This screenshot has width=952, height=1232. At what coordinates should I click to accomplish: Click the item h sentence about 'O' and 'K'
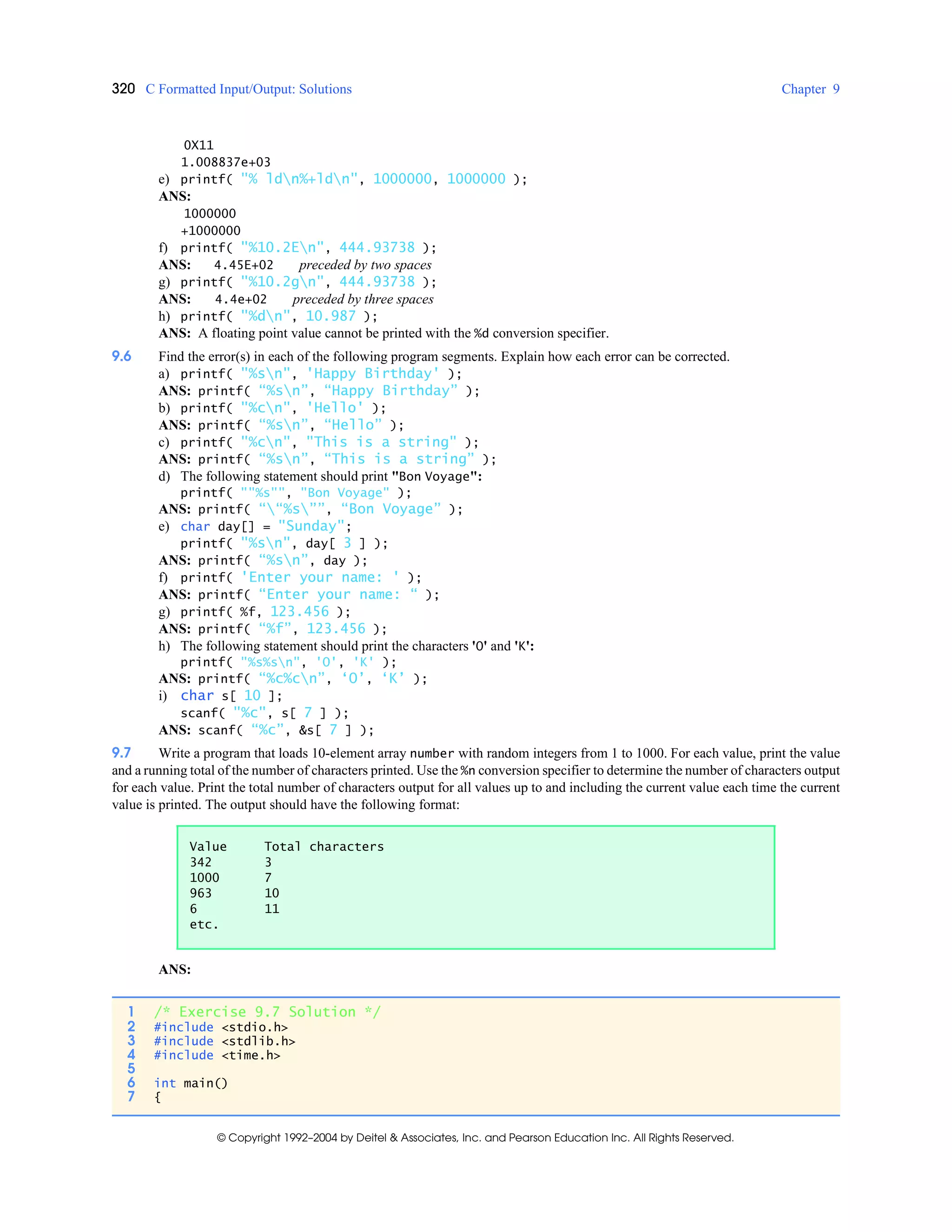coord(357,647)
